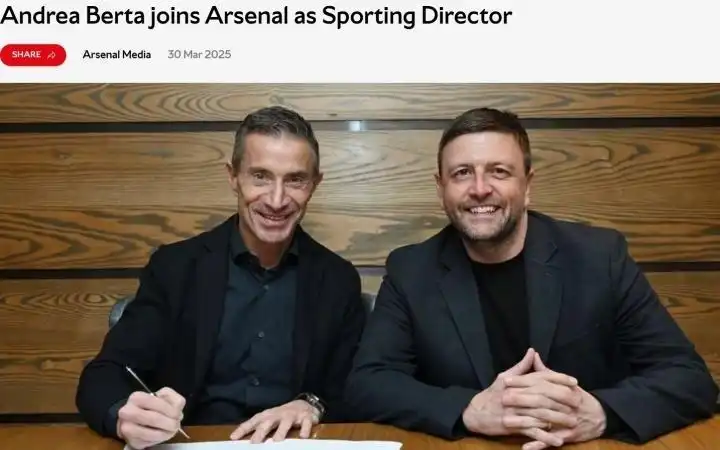This screenshot has width=720, height=450.
Task: Open the article's main photo
Action: [360, 266]
